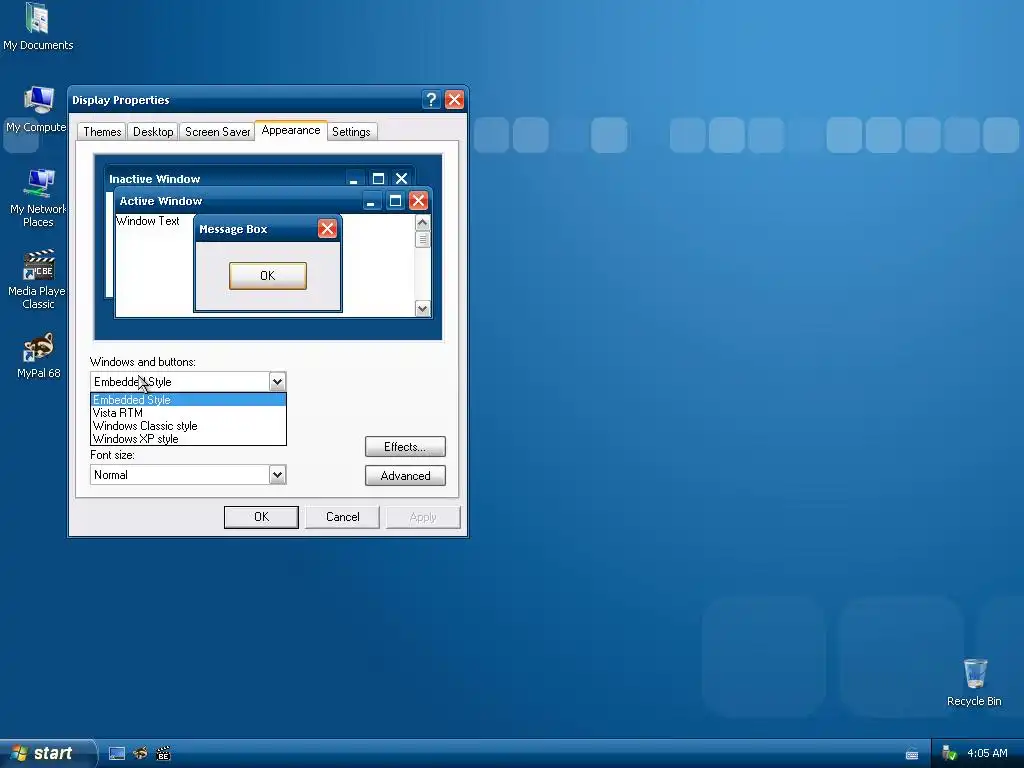This screenshot has width=1024, height=768.
Task: Click MyPal raccoon quick launch icon
Action: [x=140, y=754]
